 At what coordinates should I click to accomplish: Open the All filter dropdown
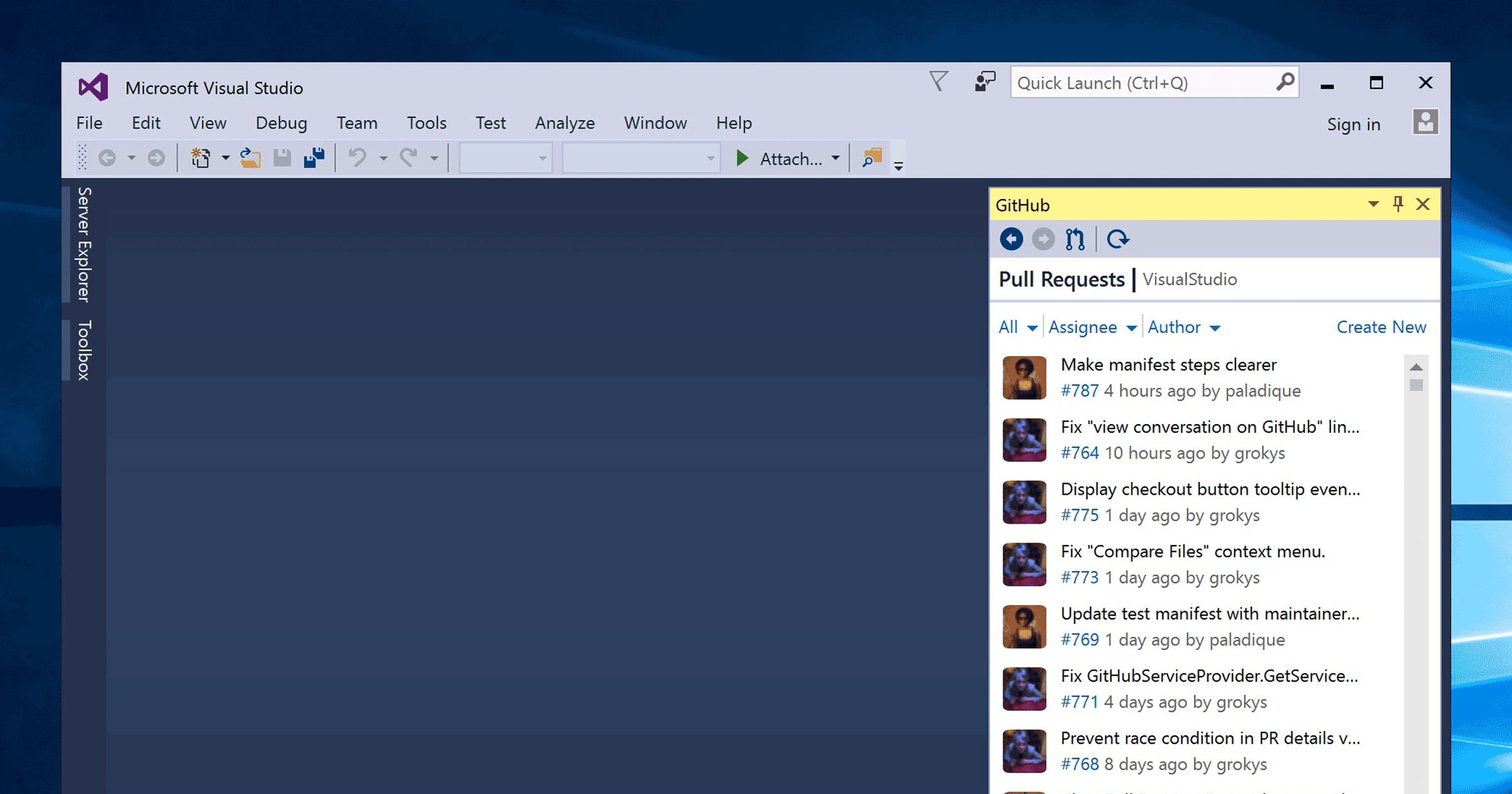(x=1016, y=327)
